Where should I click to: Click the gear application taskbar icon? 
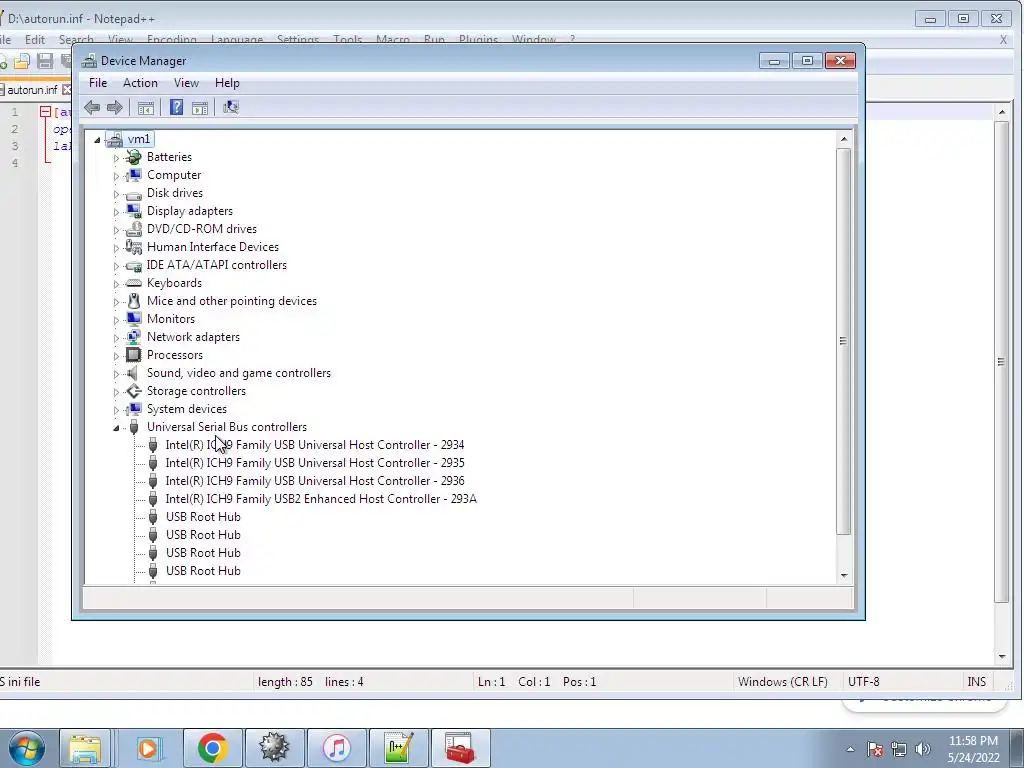pyautogui.click(x=275, y=748)
